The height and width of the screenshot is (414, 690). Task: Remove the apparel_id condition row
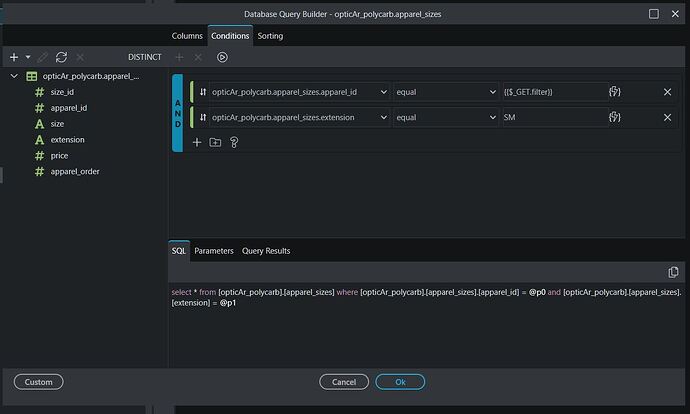[668, 92]
